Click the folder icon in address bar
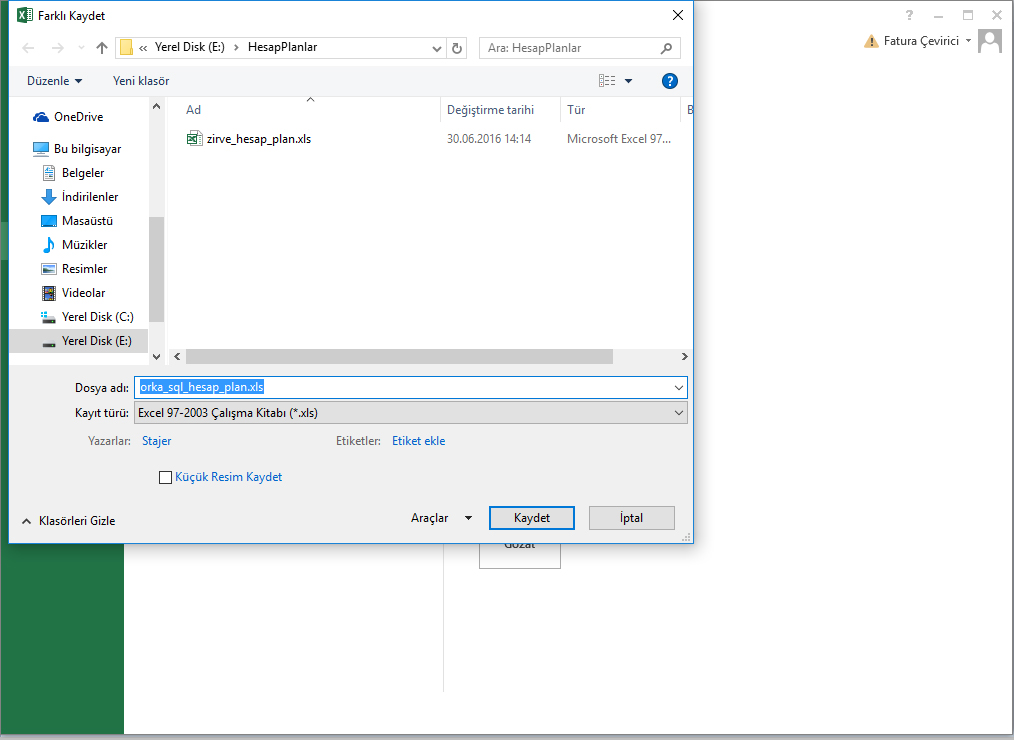The width and height of the screenshot is (1014, 740). [x=127, y=48]
